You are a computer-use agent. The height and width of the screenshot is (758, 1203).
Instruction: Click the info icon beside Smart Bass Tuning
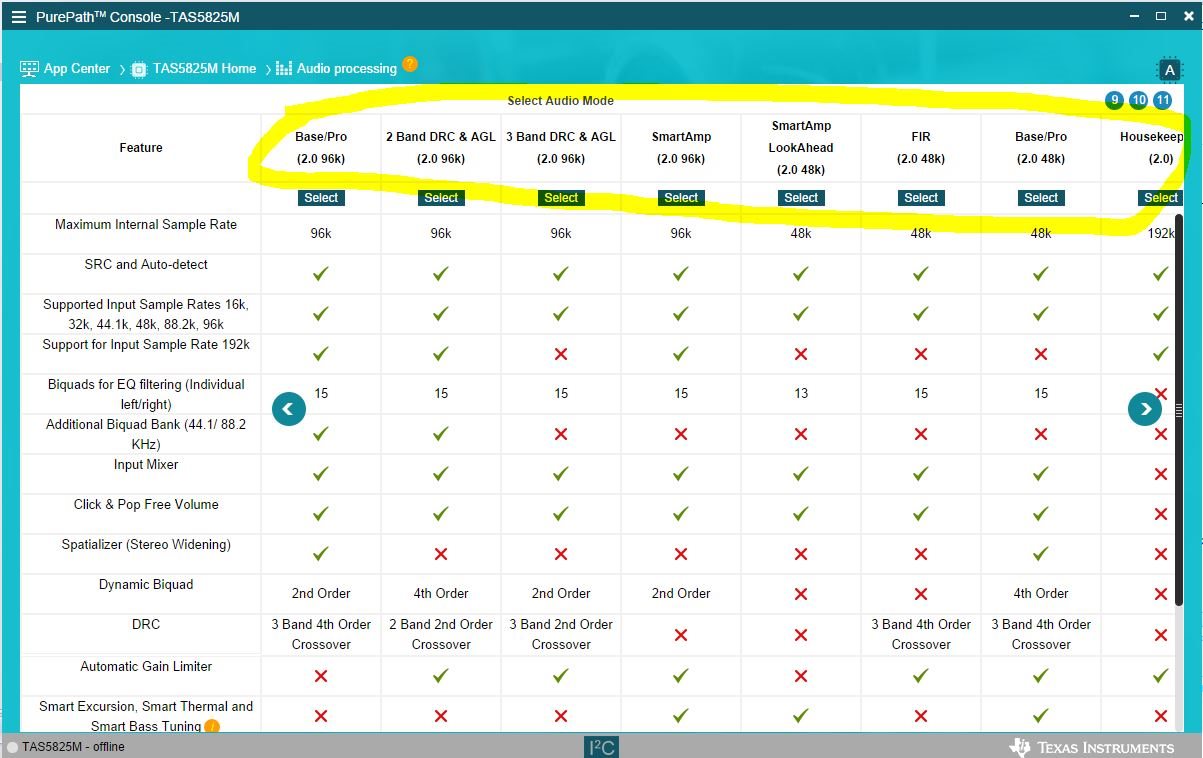(212, 727)
